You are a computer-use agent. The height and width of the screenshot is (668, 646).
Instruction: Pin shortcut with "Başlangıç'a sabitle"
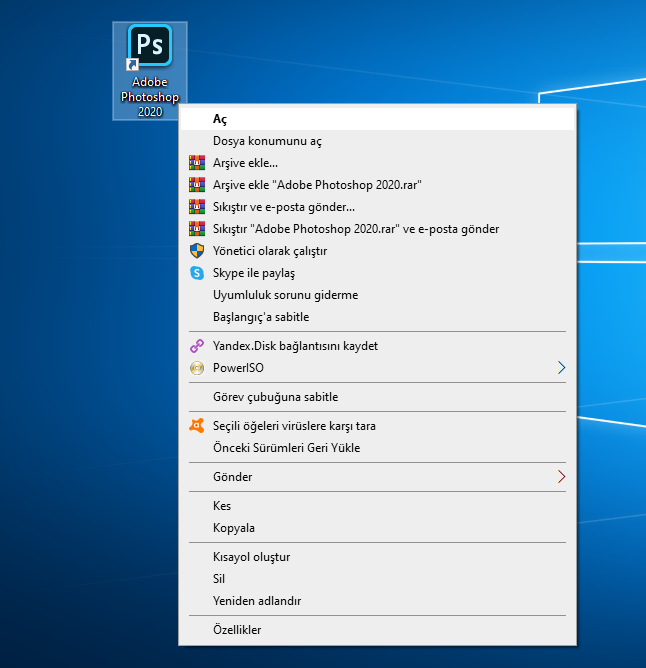click(x=261, y=317)
